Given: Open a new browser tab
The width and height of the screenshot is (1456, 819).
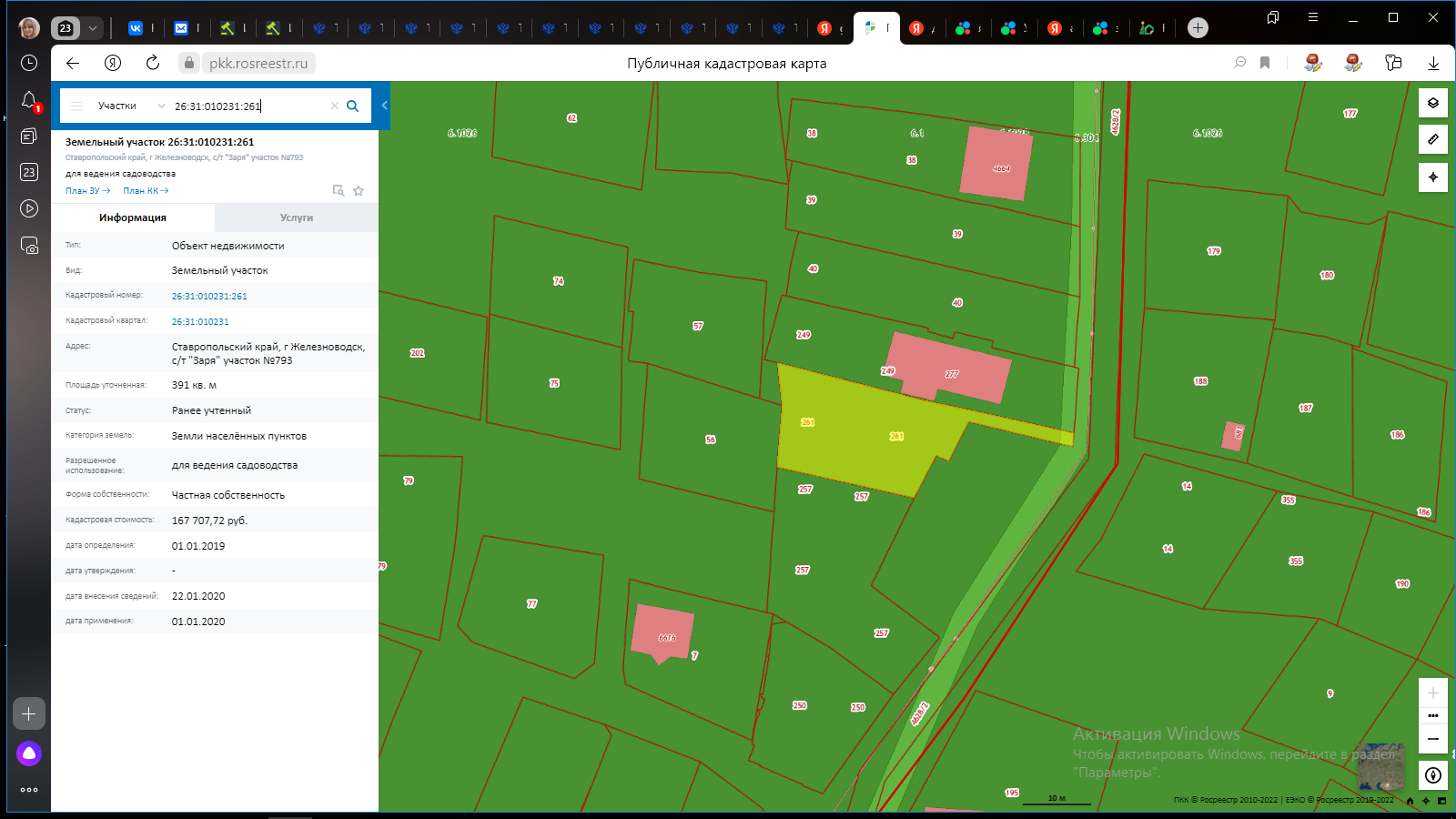Looking at the screenshot, I should pyautogui.click(x=1198, y=28).
